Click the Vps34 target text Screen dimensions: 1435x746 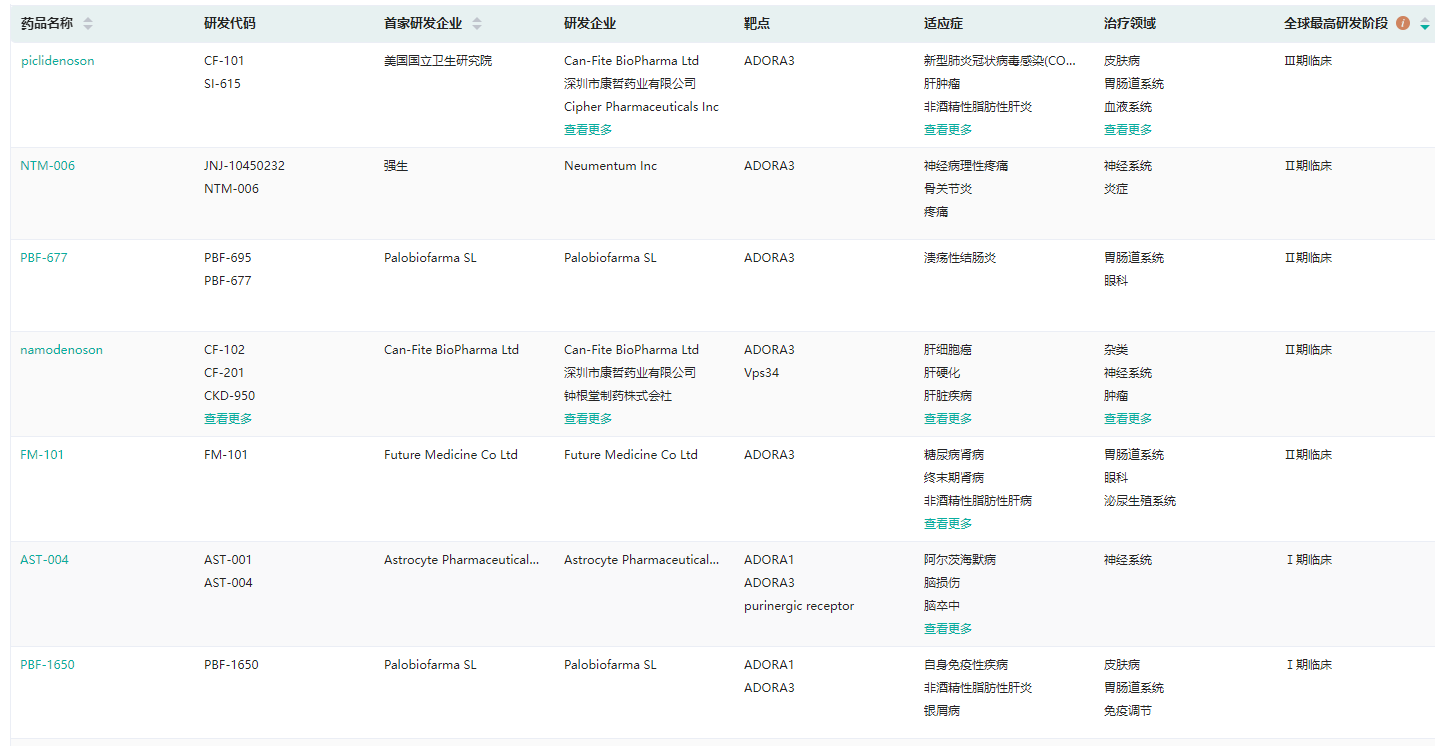[761, 373]
